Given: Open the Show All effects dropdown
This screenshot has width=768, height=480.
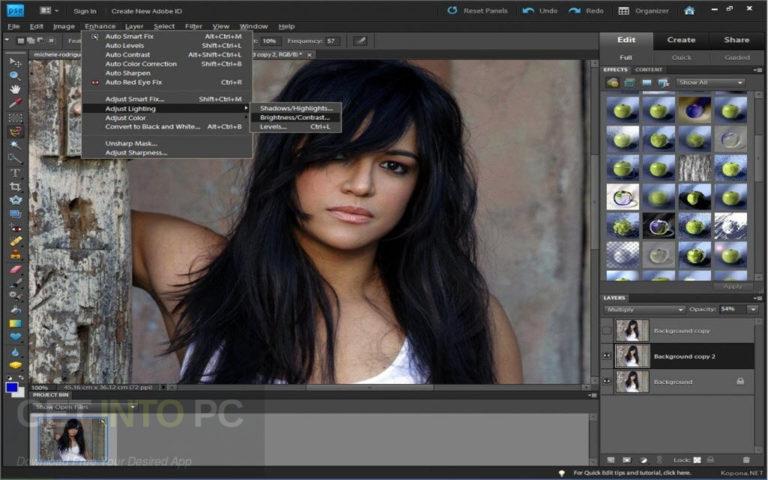Looking at the screenshot, I should 711,82.
